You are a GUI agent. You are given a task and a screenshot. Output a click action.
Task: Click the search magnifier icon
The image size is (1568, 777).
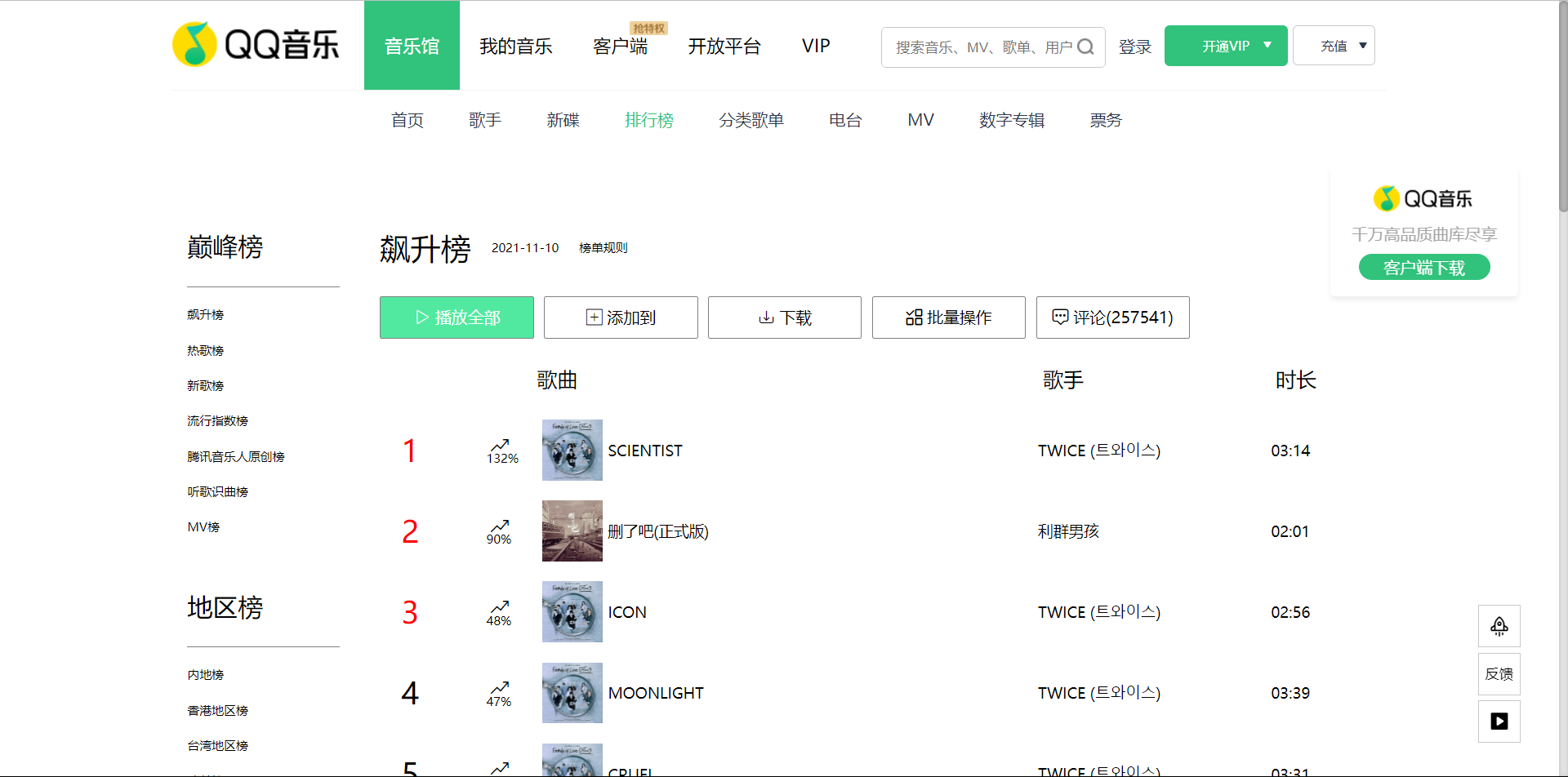1085,47
